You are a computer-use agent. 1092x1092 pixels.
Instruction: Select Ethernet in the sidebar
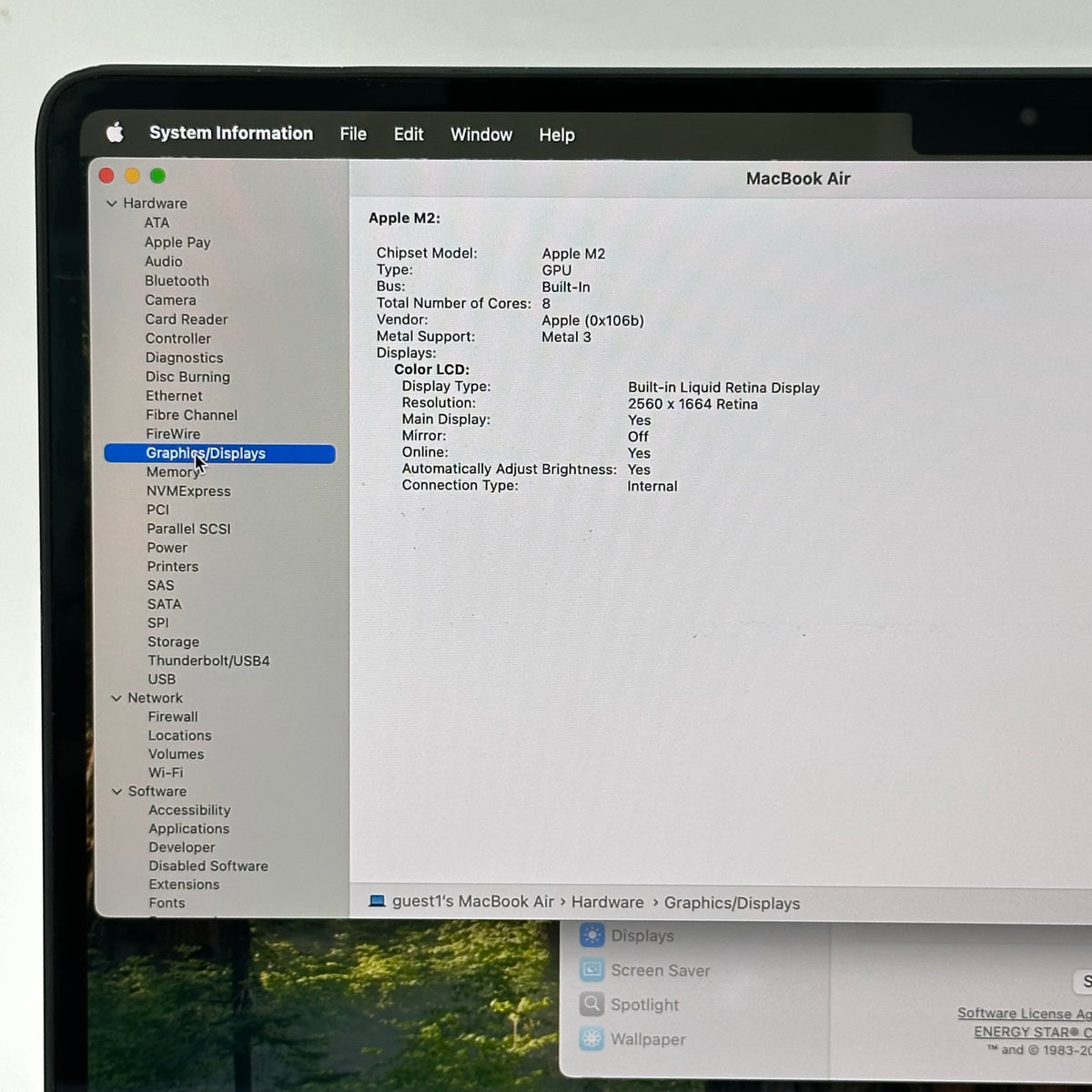point(174,396)
